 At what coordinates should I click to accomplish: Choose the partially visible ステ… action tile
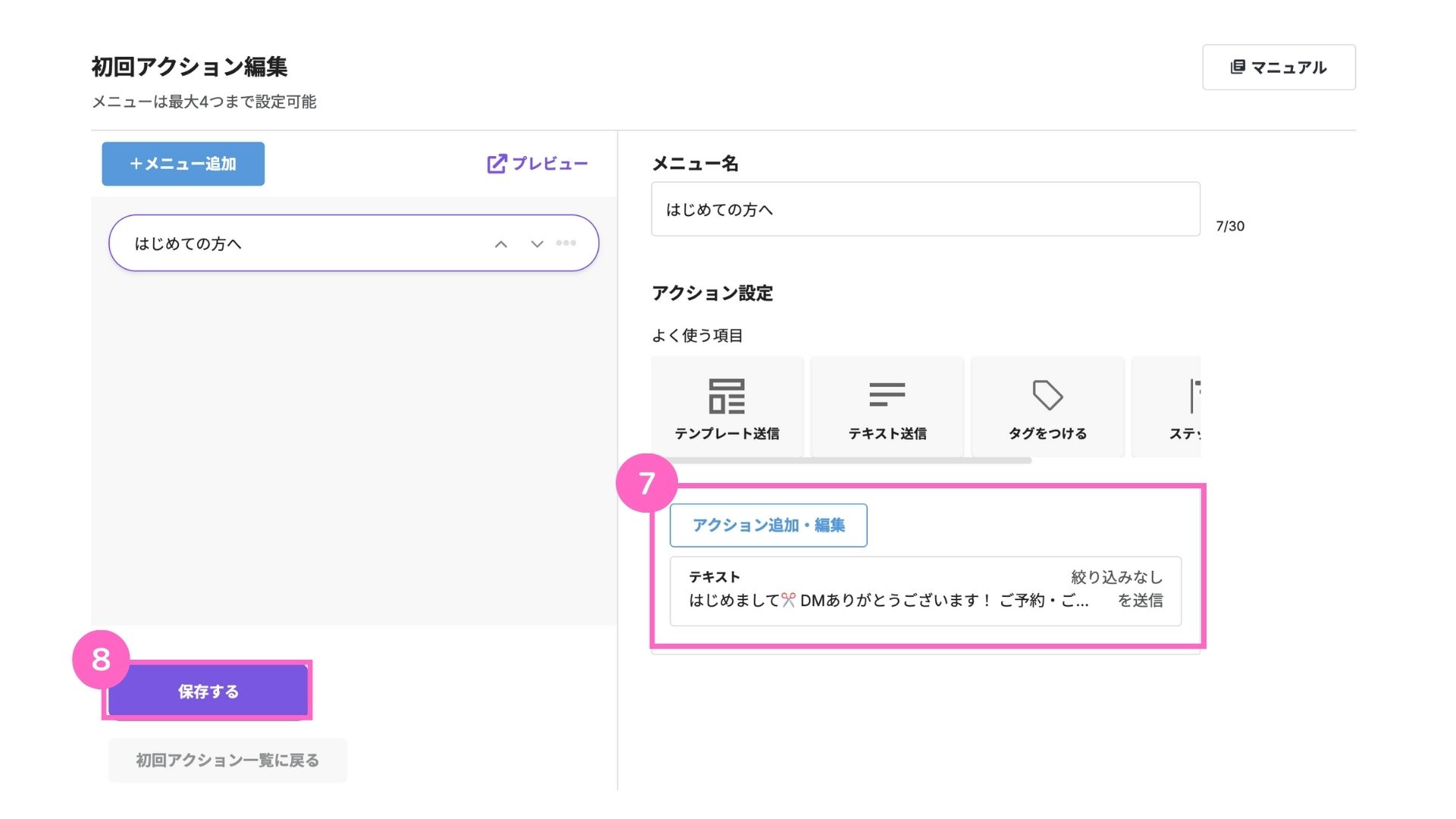coord(1166,407)
